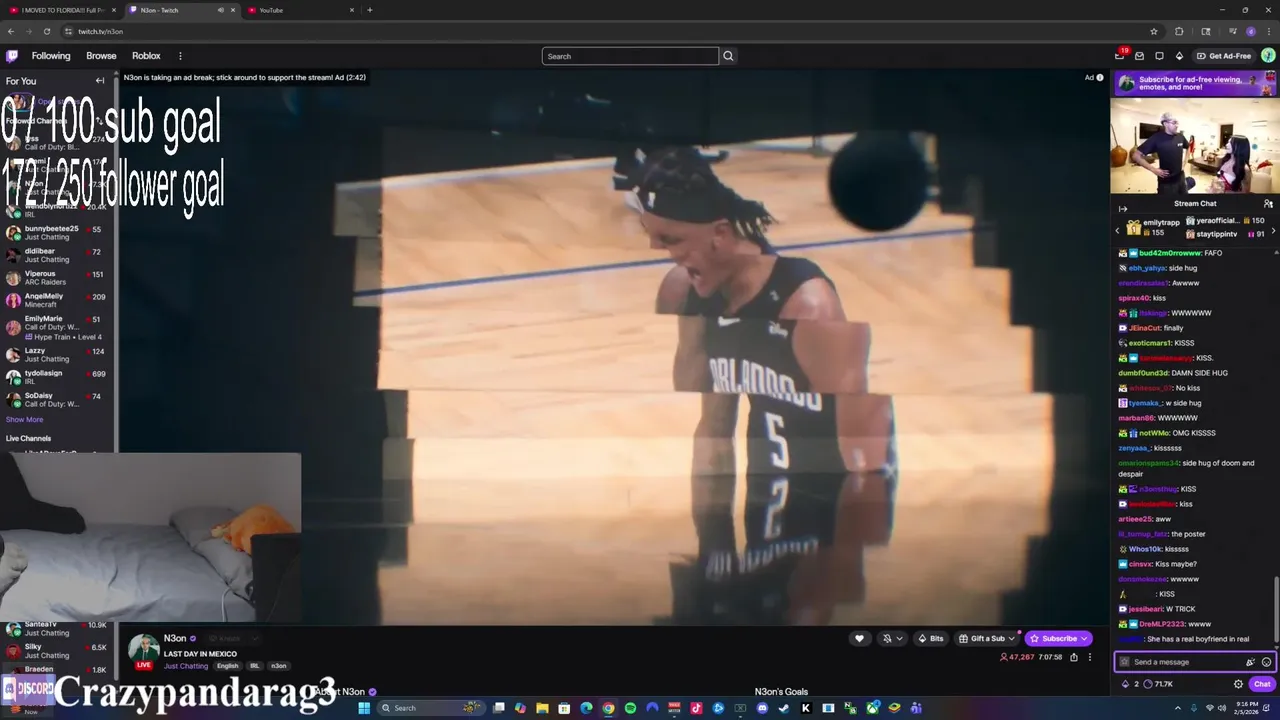Click the Twitch search field
This screenshot has height=720, width=1280.
pos(630,56)
